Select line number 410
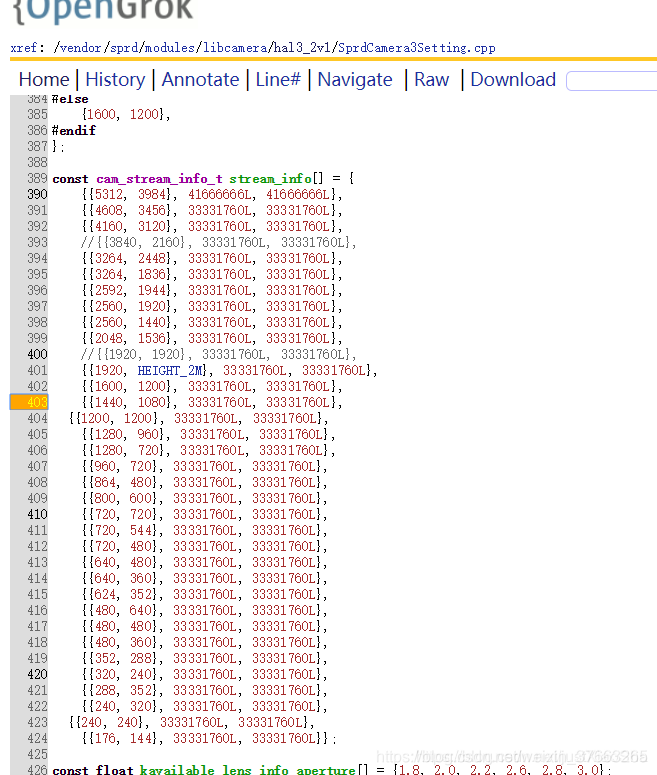The height and width of the screenshot is (775, 657). (x=37, y=515)
